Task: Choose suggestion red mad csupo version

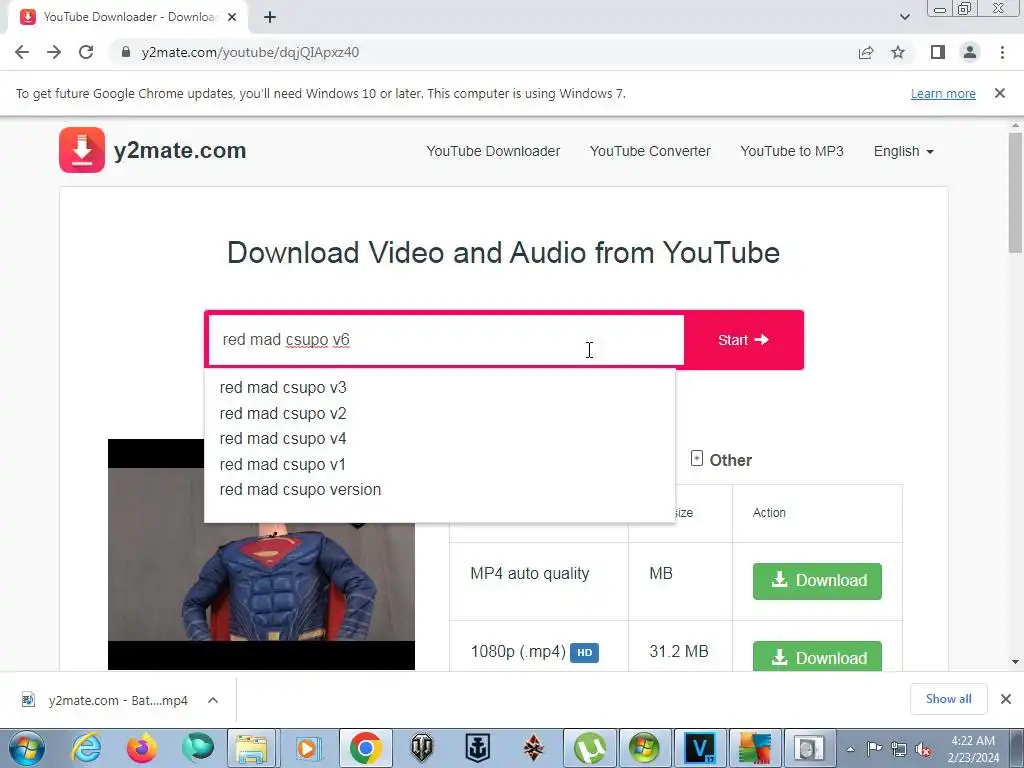Action: [300, 489]
